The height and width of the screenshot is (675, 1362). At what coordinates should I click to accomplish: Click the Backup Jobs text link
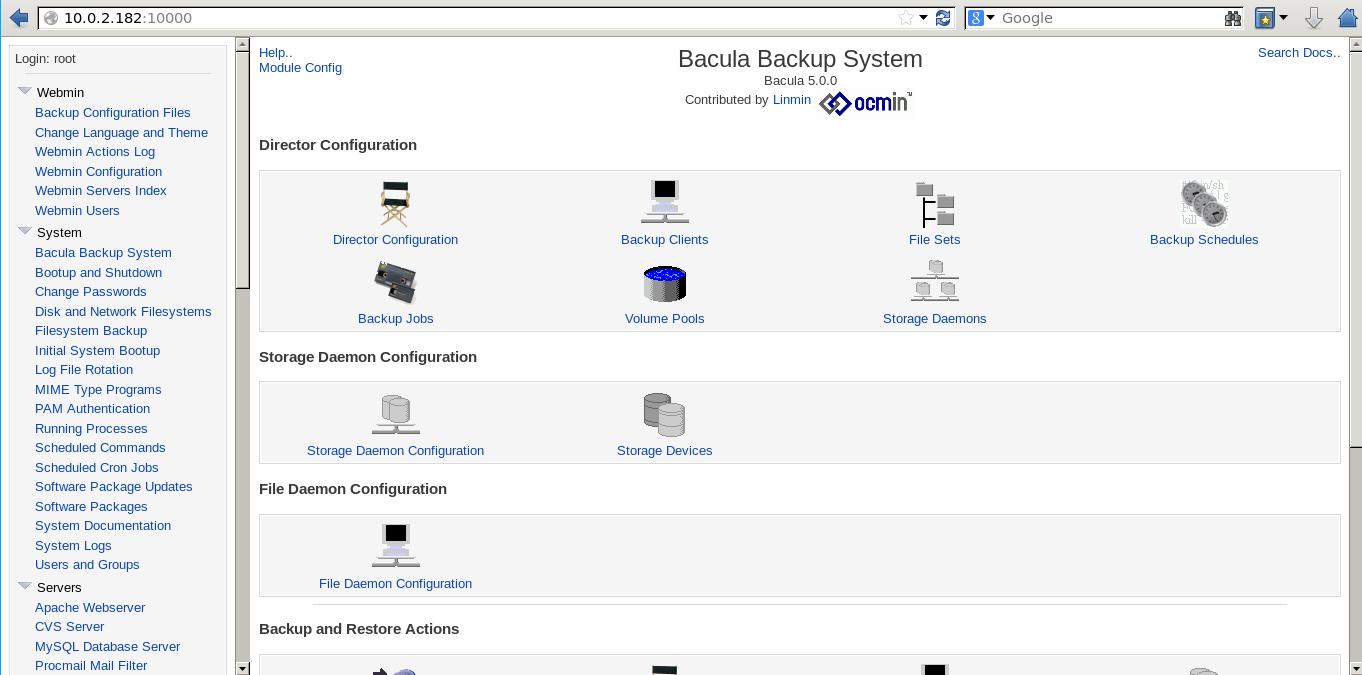tap(395, 319)
